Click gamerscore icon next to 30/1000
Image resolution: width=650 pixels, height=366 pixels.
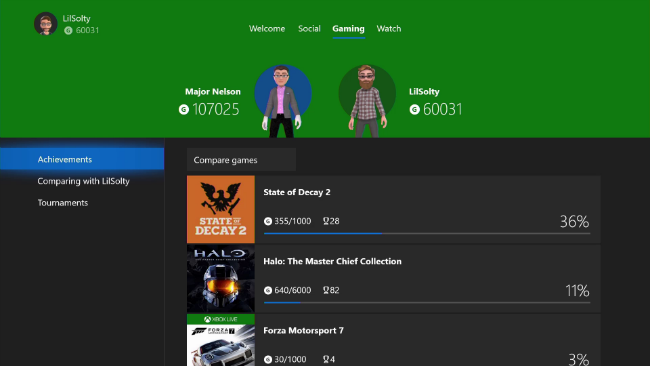[x=268, y=359]
